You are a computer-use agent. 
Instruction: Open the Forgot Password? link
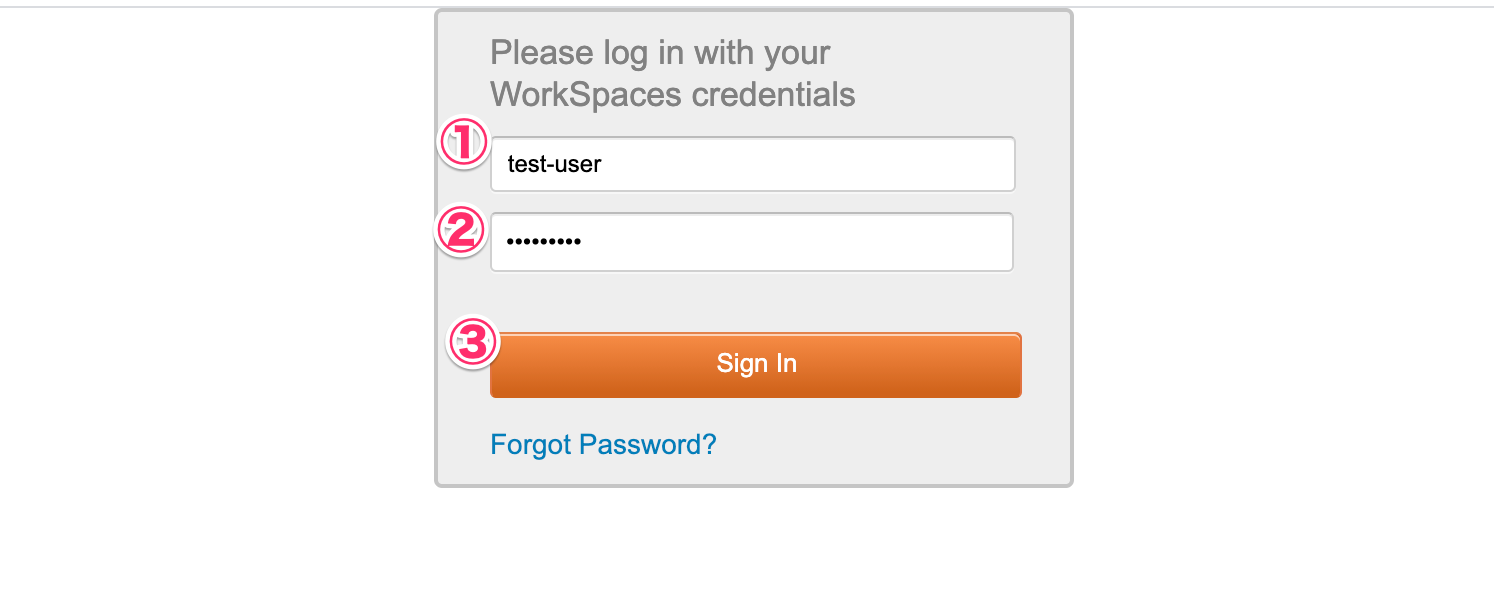[603, 444]
